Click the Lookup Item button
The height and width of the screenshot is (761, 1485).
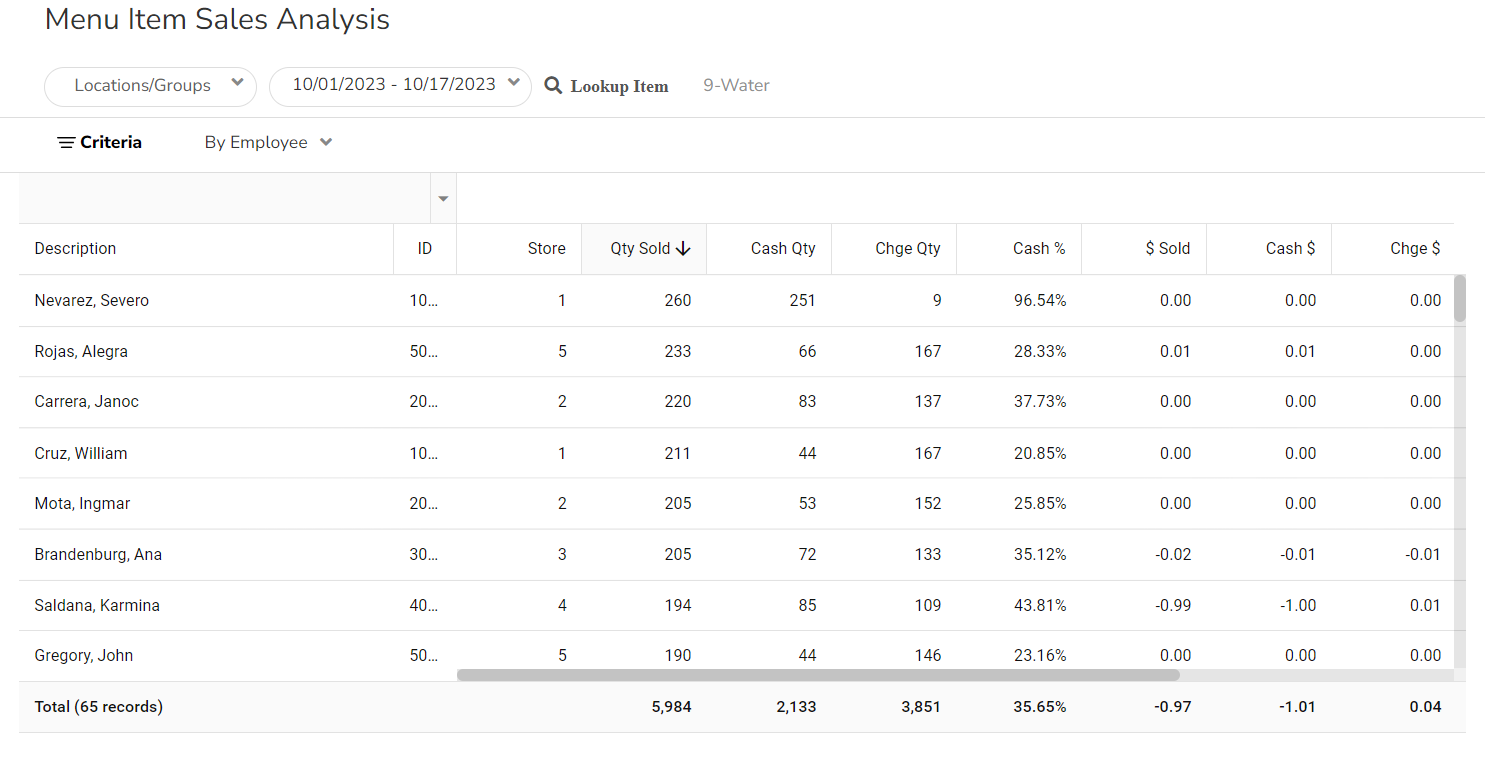[618, 87]
